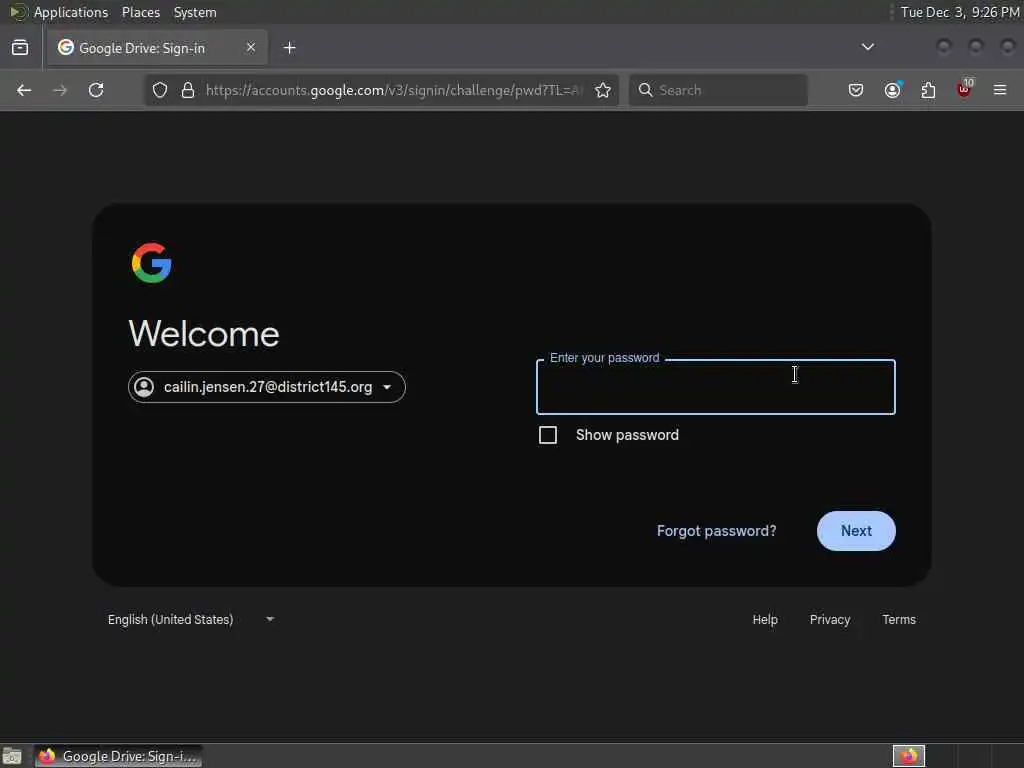Enable the Show password checkbox
Image resolution: width=1024 pixels, height=768 pixels.
click(548, 435)
